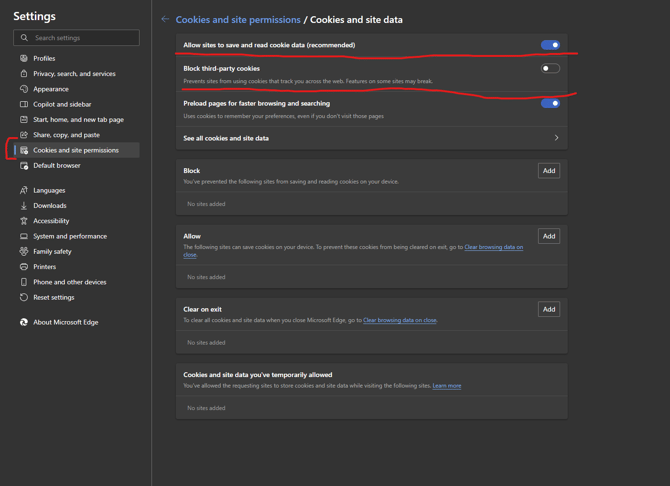Click the Default browser icon
Image resolution: width=670 pixels, height=486 pixels.
24,165
